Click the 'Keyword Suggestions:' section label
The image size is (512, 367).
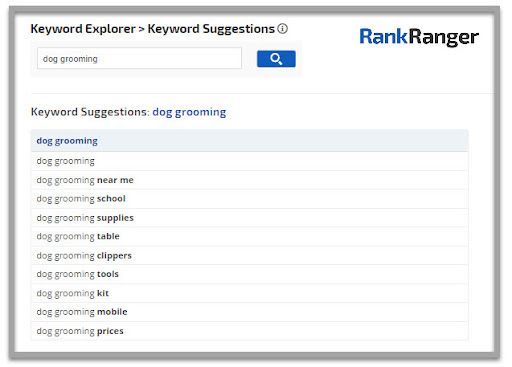pyautogui.click(x=90, y=112)
